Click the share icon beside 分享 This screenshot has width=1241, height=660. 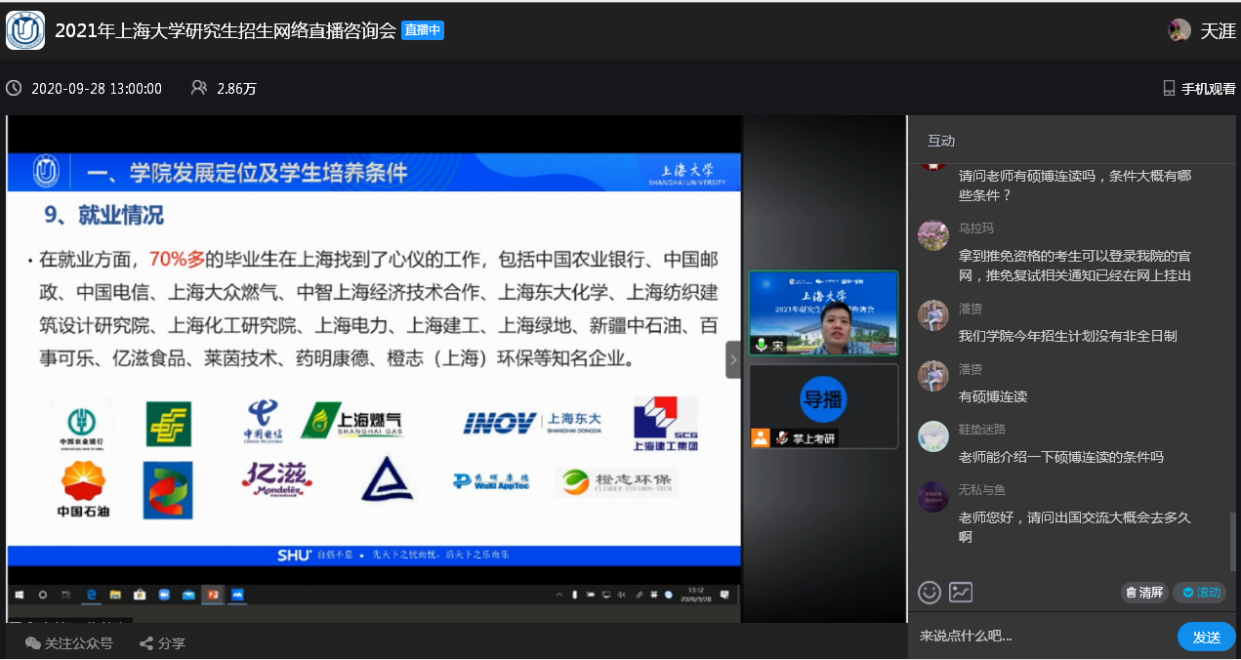click(146, 643)
